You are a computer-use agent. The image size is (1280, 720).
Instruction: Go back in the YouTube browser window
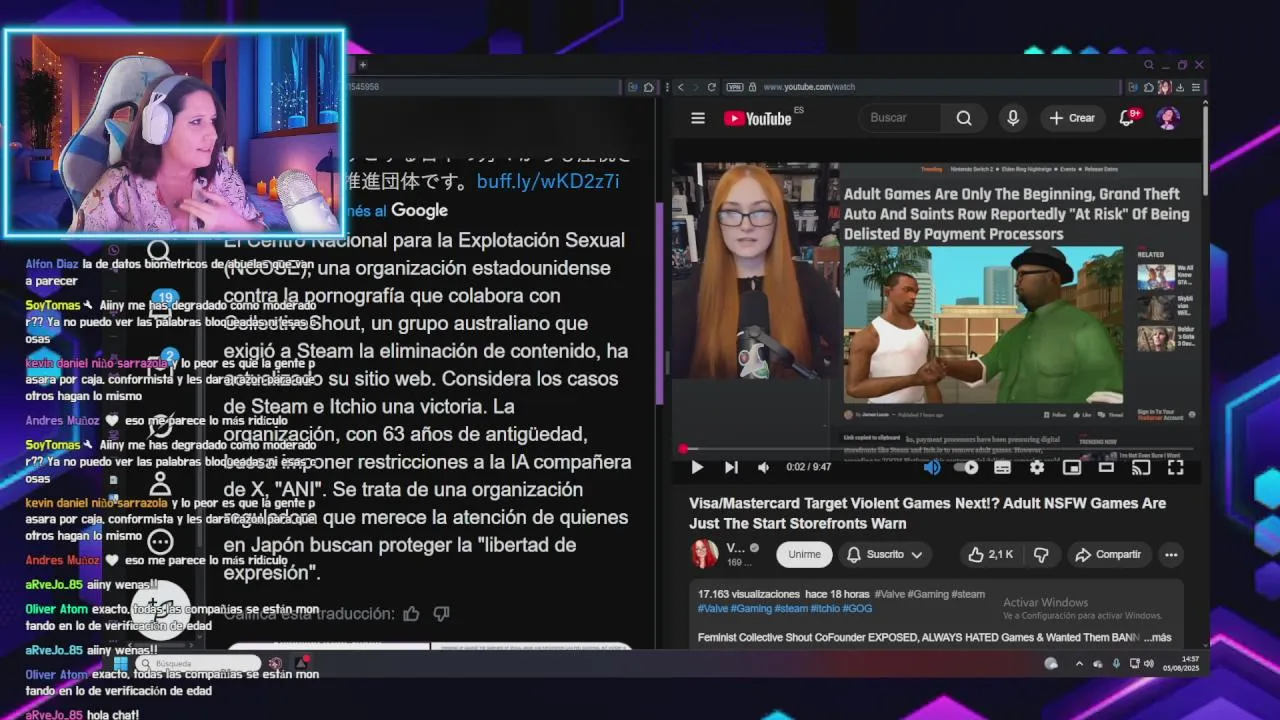tap(681, 87)
